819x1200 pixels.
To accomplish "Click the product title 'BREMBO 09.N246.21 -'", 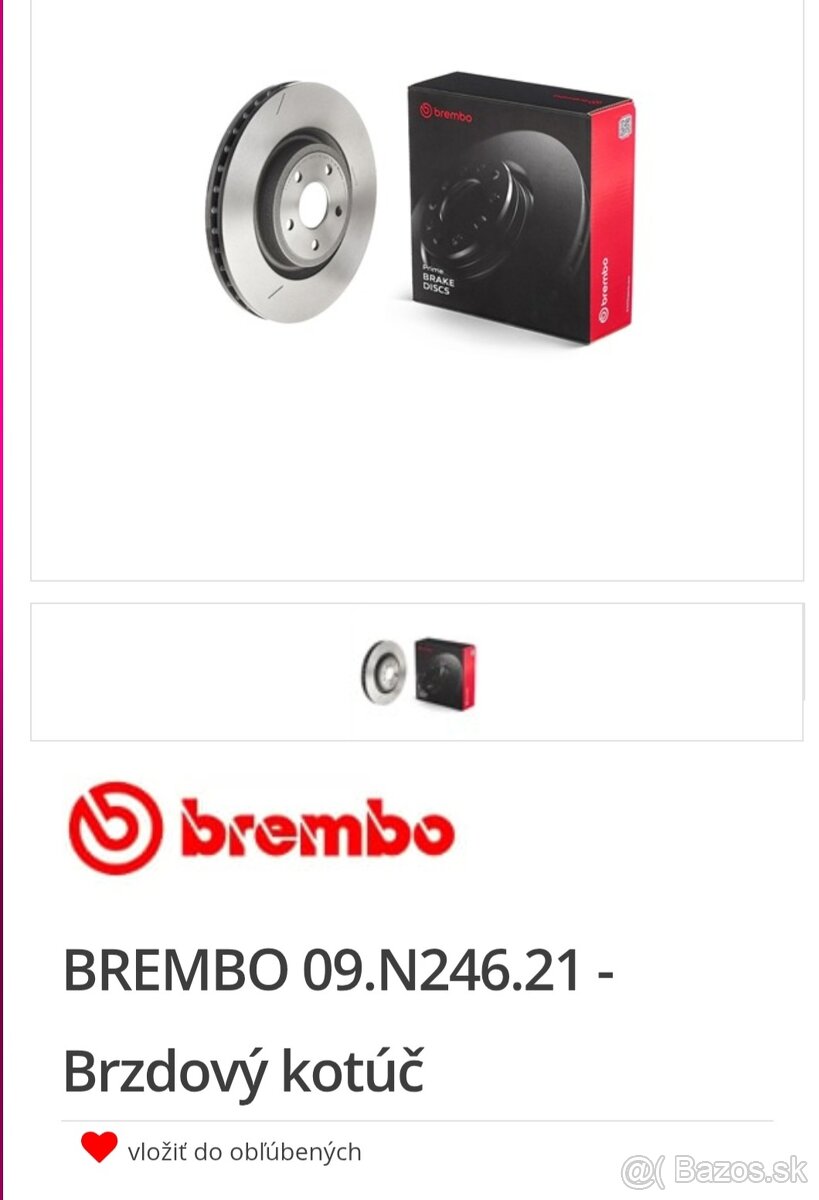I will 338,970.
